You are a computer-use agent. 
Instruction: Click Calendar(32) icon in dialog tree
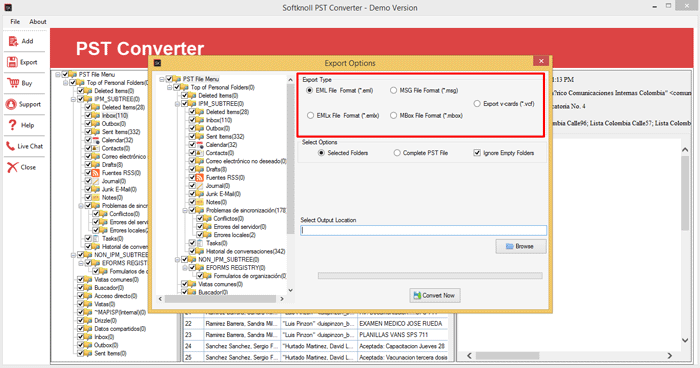pyautogui.click(x=200, y=145)
